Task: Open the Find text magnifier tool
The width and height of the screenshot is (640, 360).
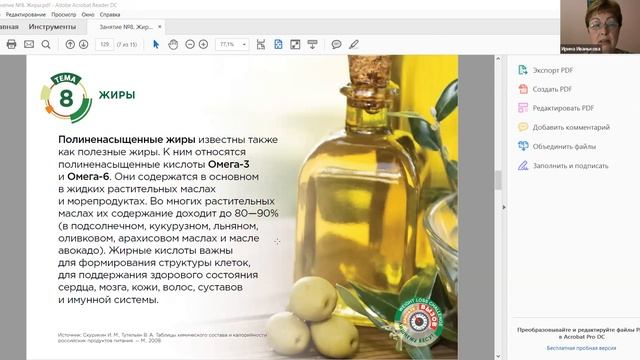Action: point(46,44)
